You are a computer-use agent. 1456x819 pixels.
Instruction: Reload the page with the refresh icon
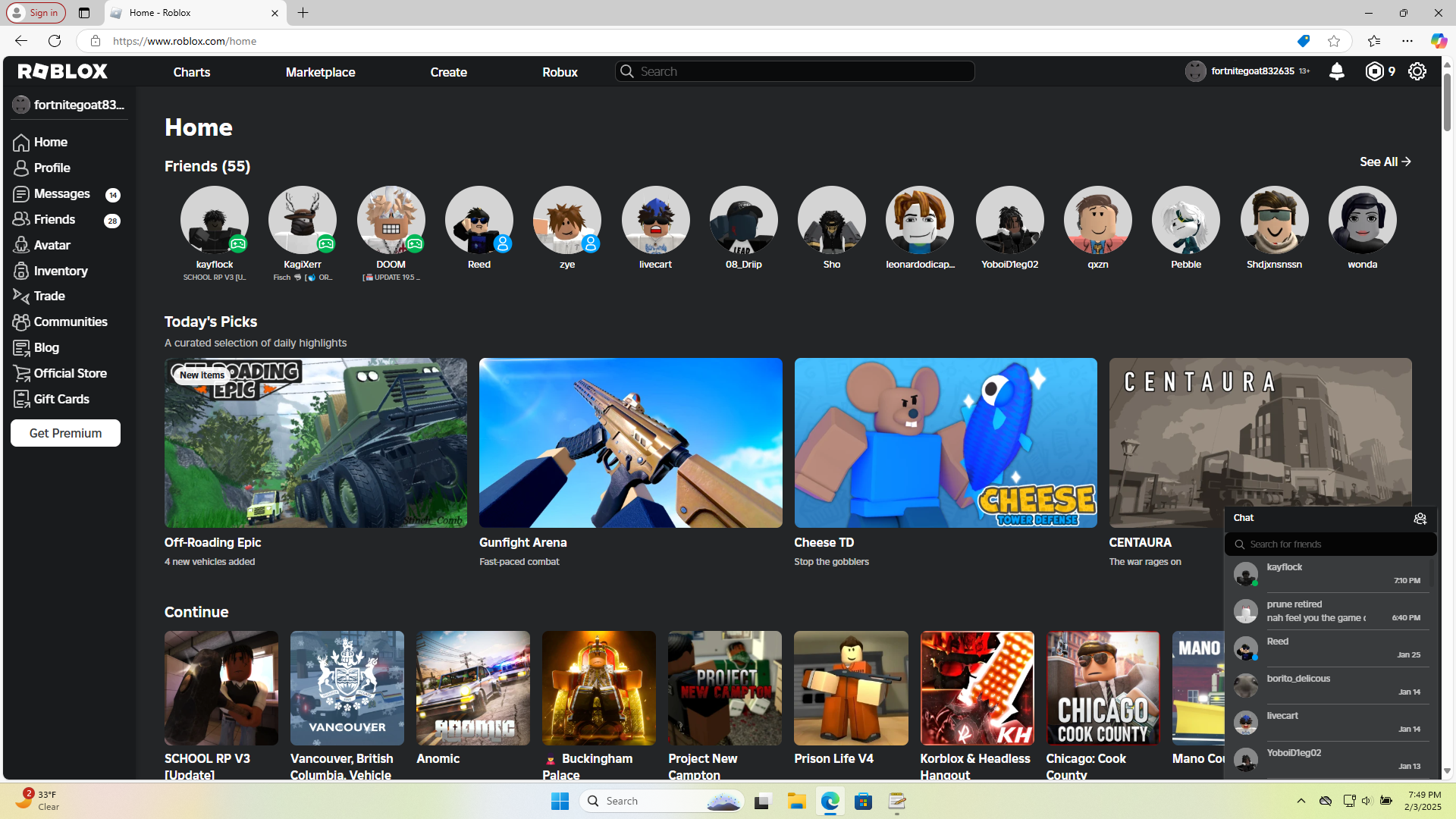coord(55,41)
